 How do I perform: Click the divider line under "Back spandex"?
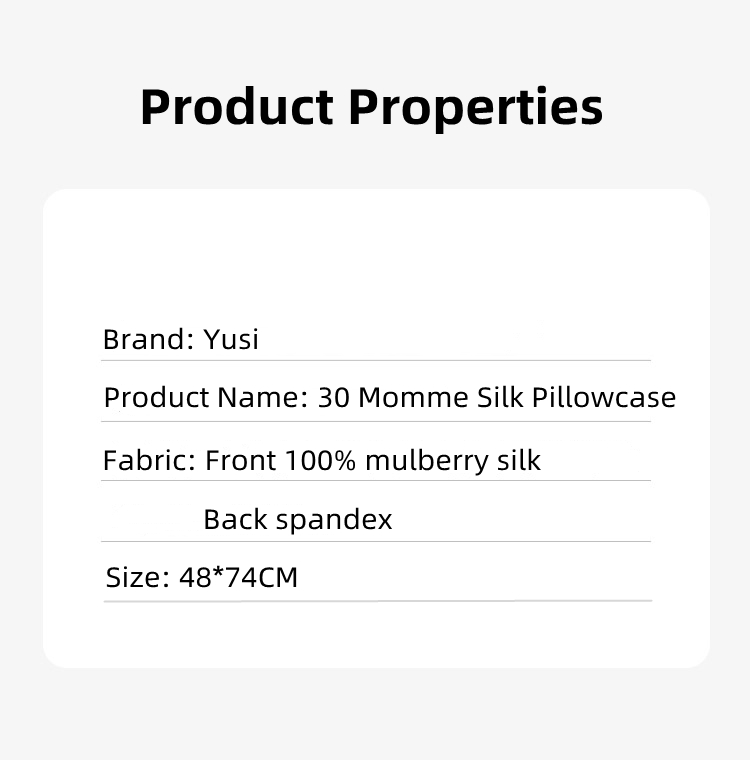(376, 541)
